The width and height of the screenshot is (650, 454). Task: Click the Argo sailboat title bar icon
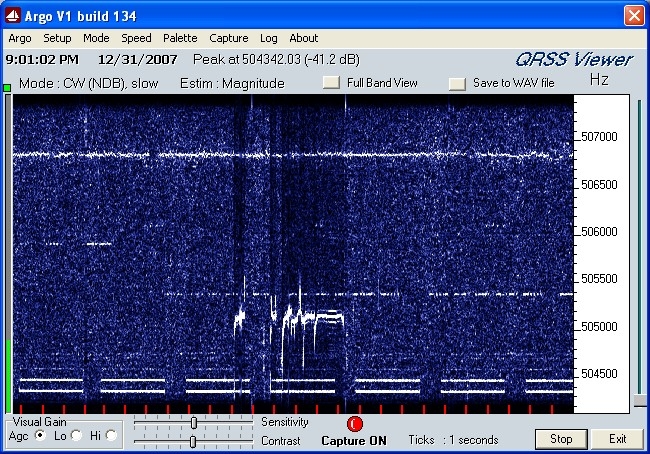click(13, 16)
